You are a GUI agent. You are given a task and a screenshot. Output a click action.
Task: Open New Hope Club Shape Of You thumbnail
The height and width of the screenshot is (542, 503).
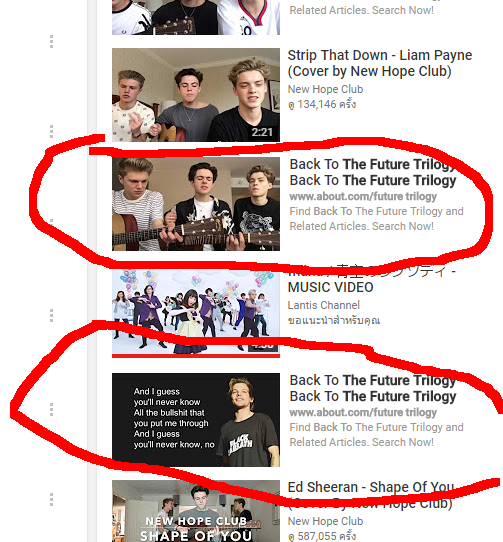click(196, 511)
